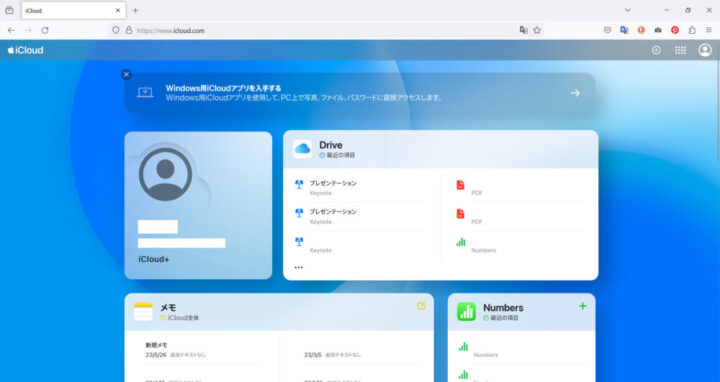Open the Numbers app icon

tap(466, 311)
